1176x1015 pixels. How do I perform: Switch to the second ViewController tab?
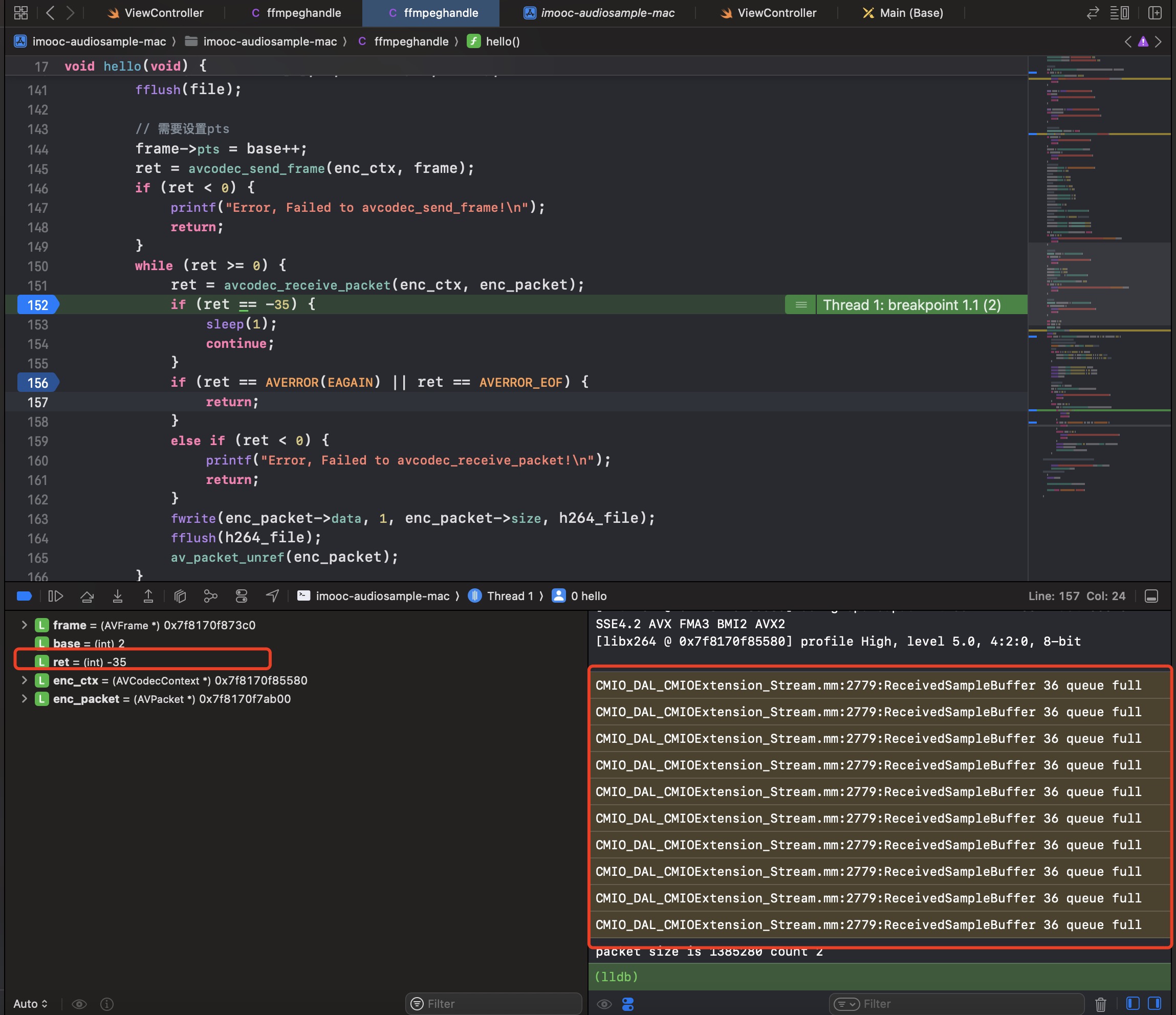click(x=768, y=12)
